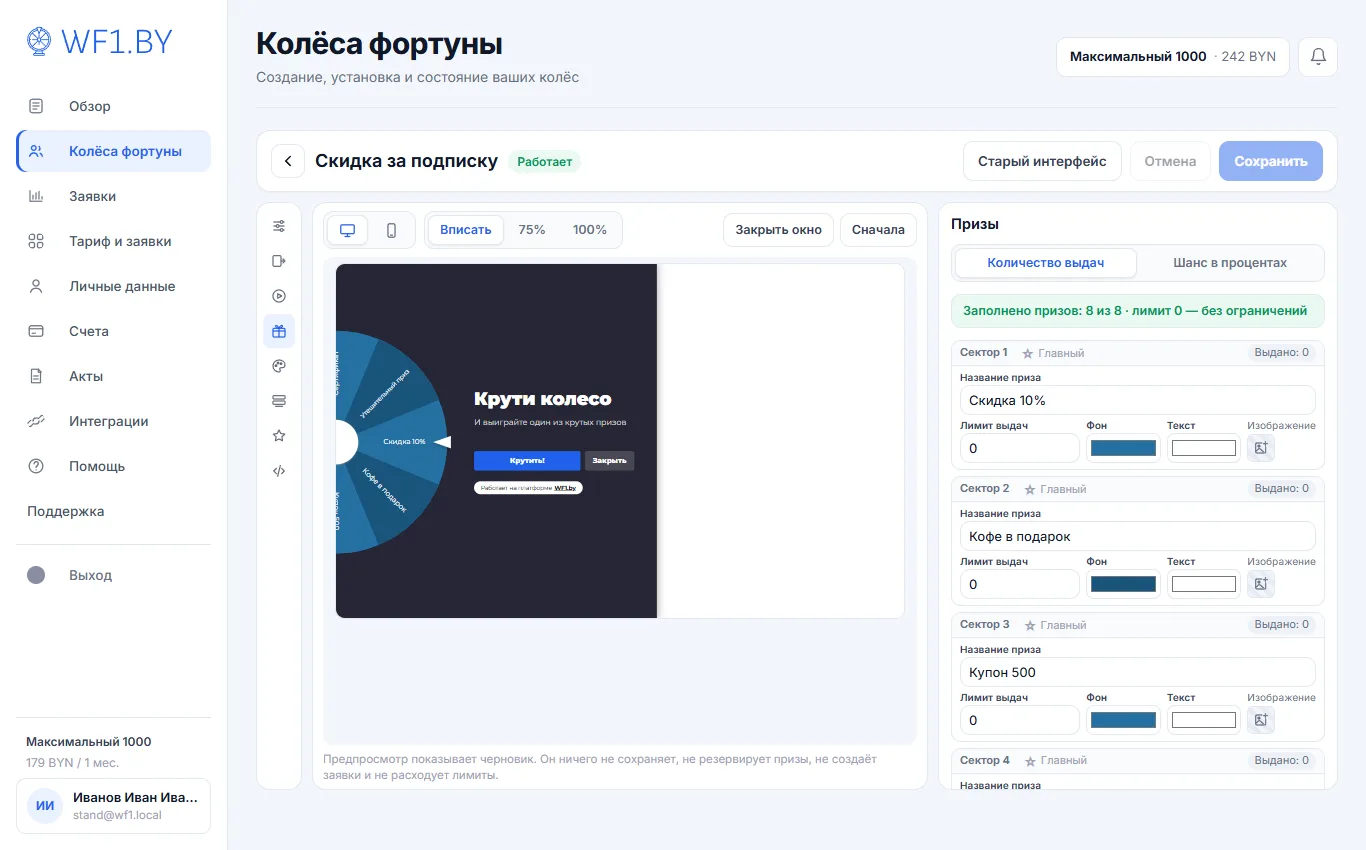Pick background color for Сектор 2
This screenshot has width=1366, height=850.
point(1123,584)
